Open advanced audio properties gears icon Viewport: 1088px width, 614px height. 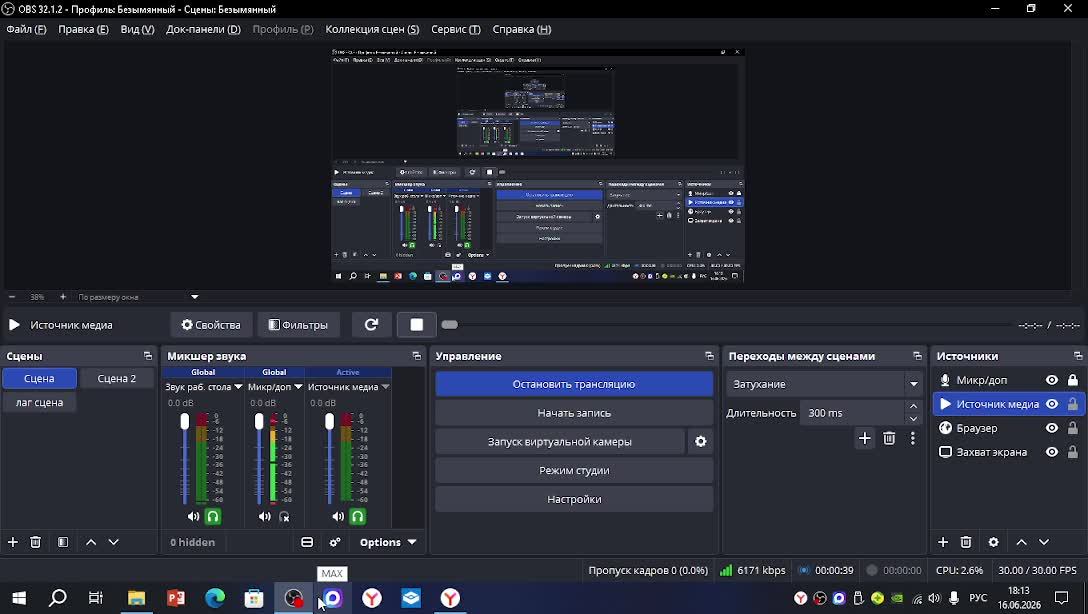coord(335,542)
